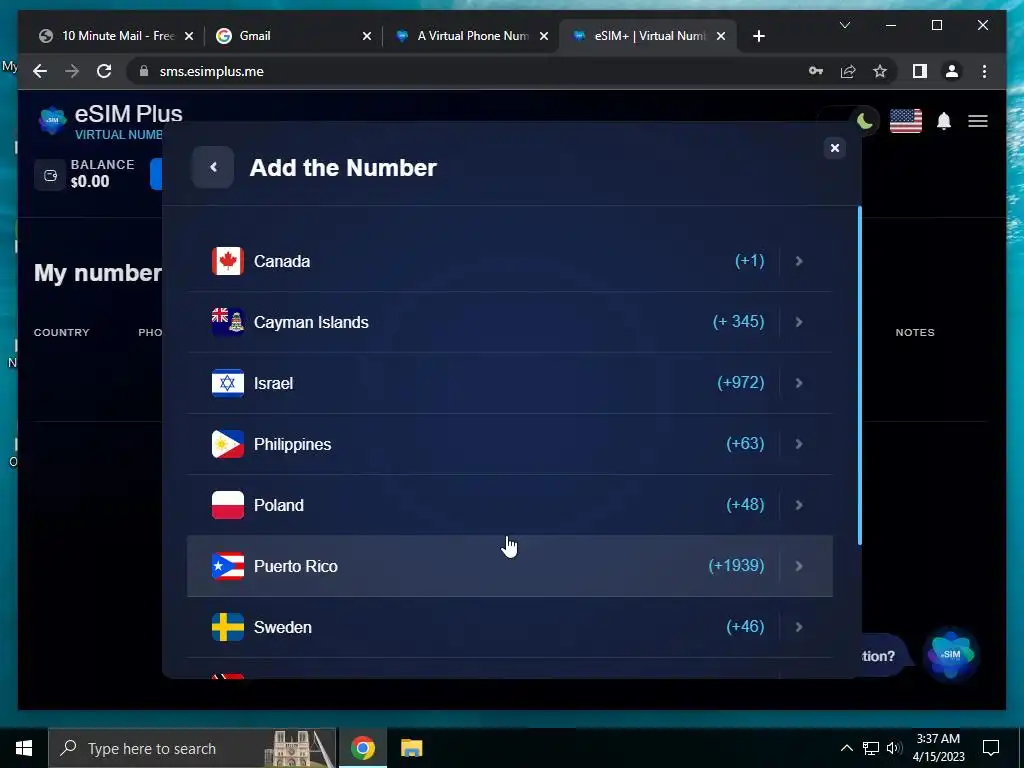The image size is (1024, 768).
Task: Click the (+46) dial code
Action: [x=745, y=627]
